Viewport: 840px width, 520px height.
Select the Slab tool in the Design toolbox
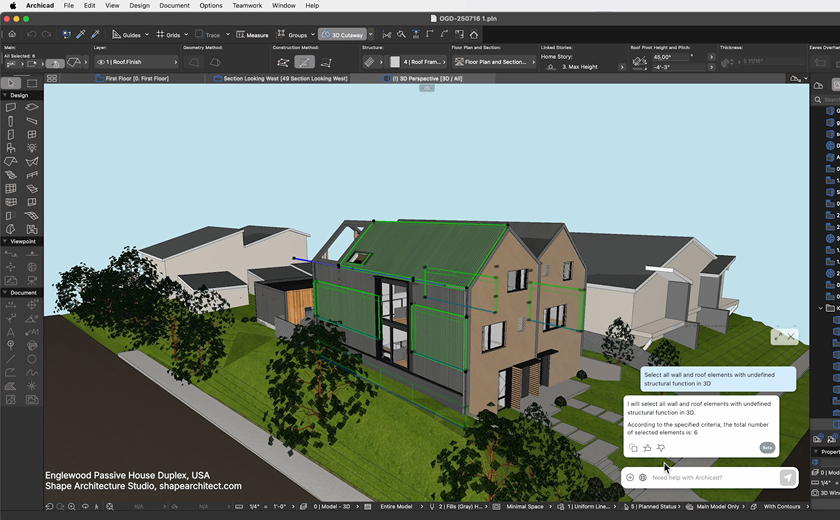(x=32, y=108)
